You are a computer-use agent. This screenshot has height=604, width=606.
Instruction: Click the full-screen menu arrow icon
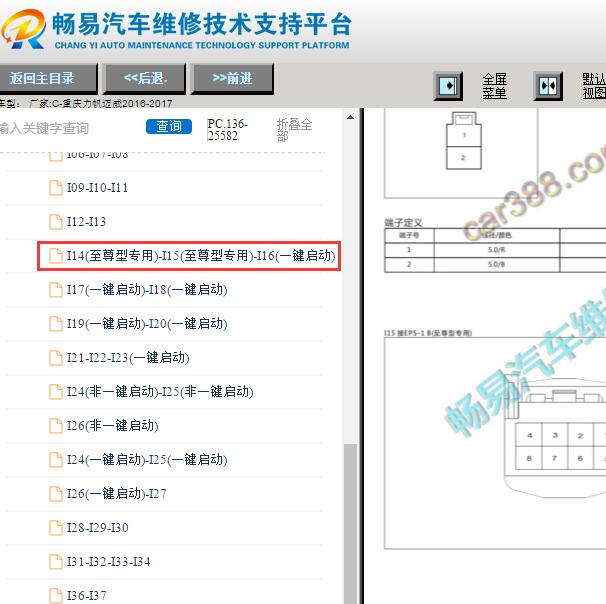[448, 86]
